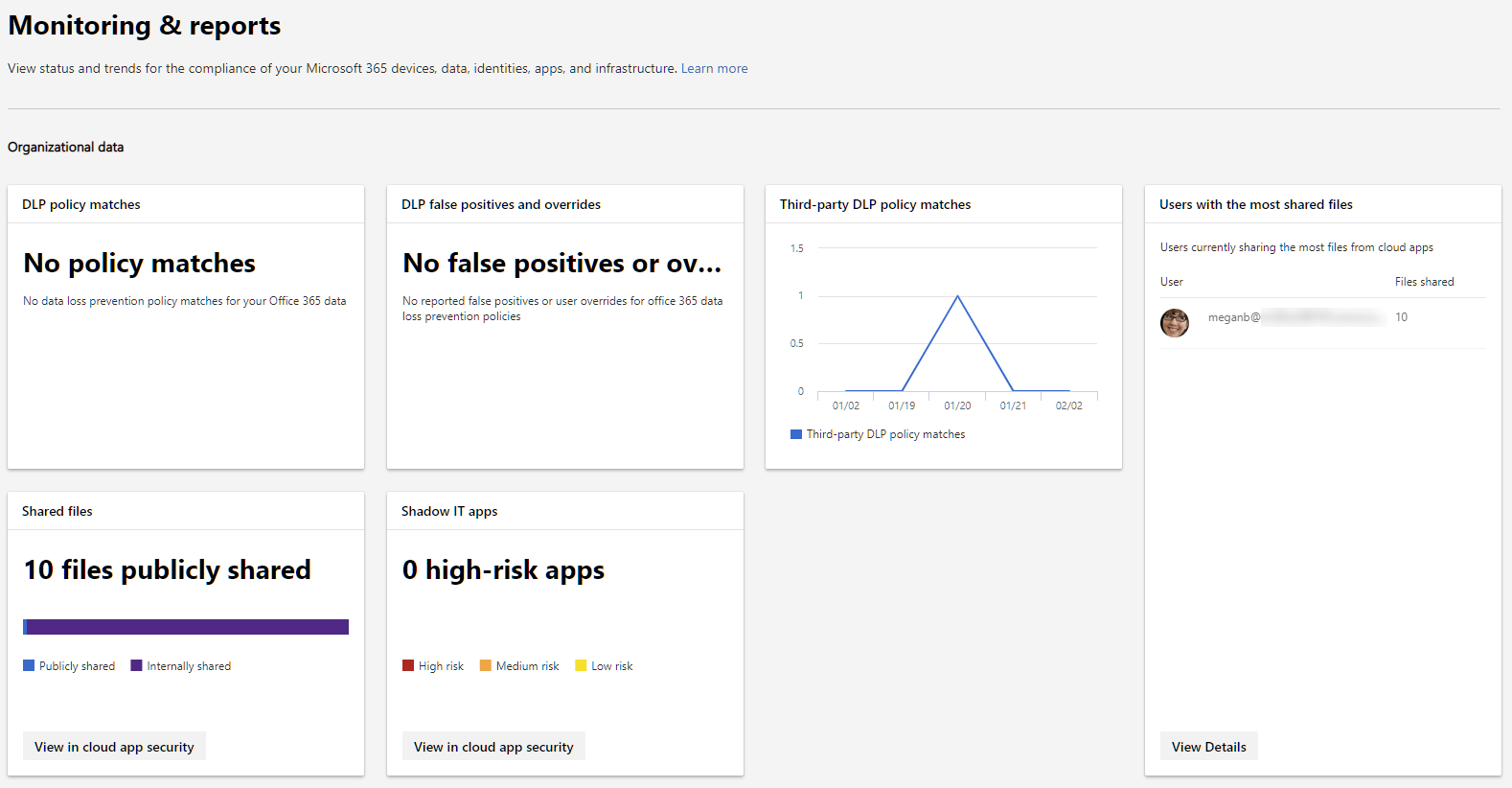The height and width of the screenshot is (788, 1512).
Task: Select the DLP policy matches card header
Action: click(x=80, y=204)
